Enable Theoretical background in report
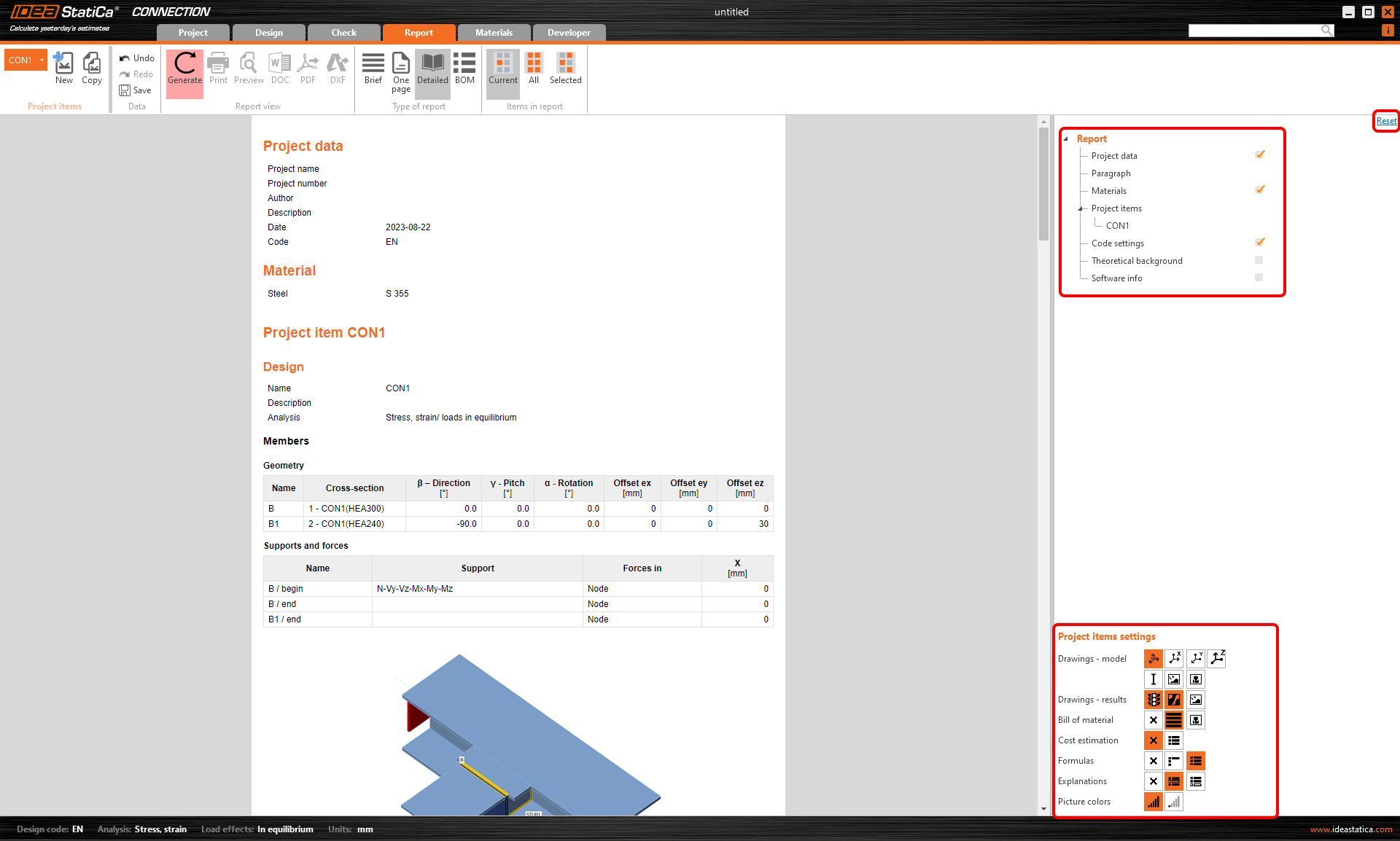Viewport: 1400px width, 841px height. click(1258, 260)
